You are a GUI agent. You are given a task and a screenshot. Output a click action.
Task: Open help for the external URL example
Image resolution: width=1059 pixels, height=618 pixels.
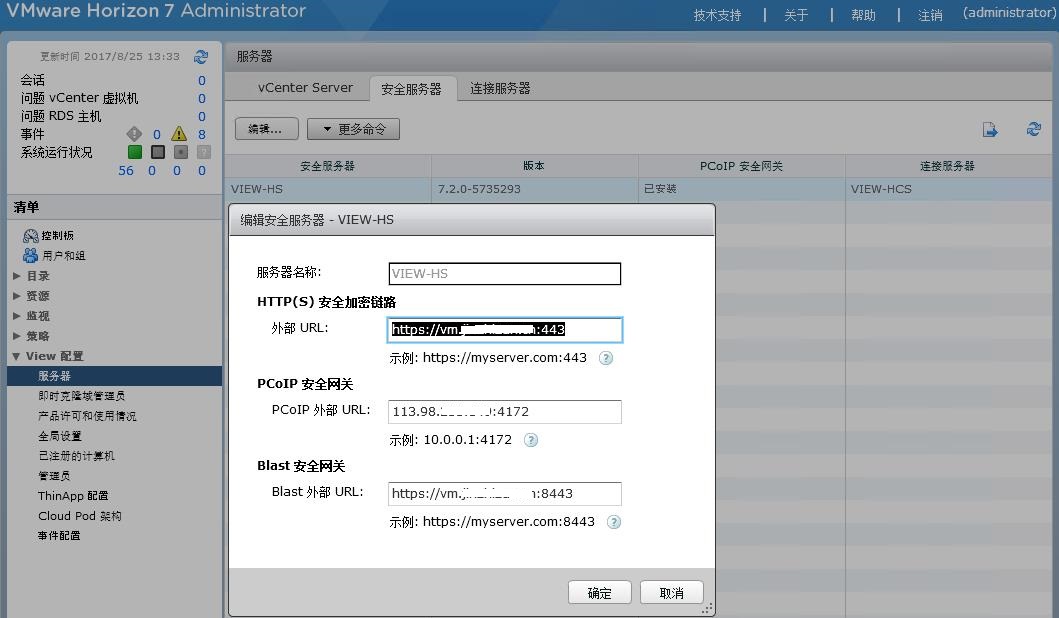pos(606,358)
